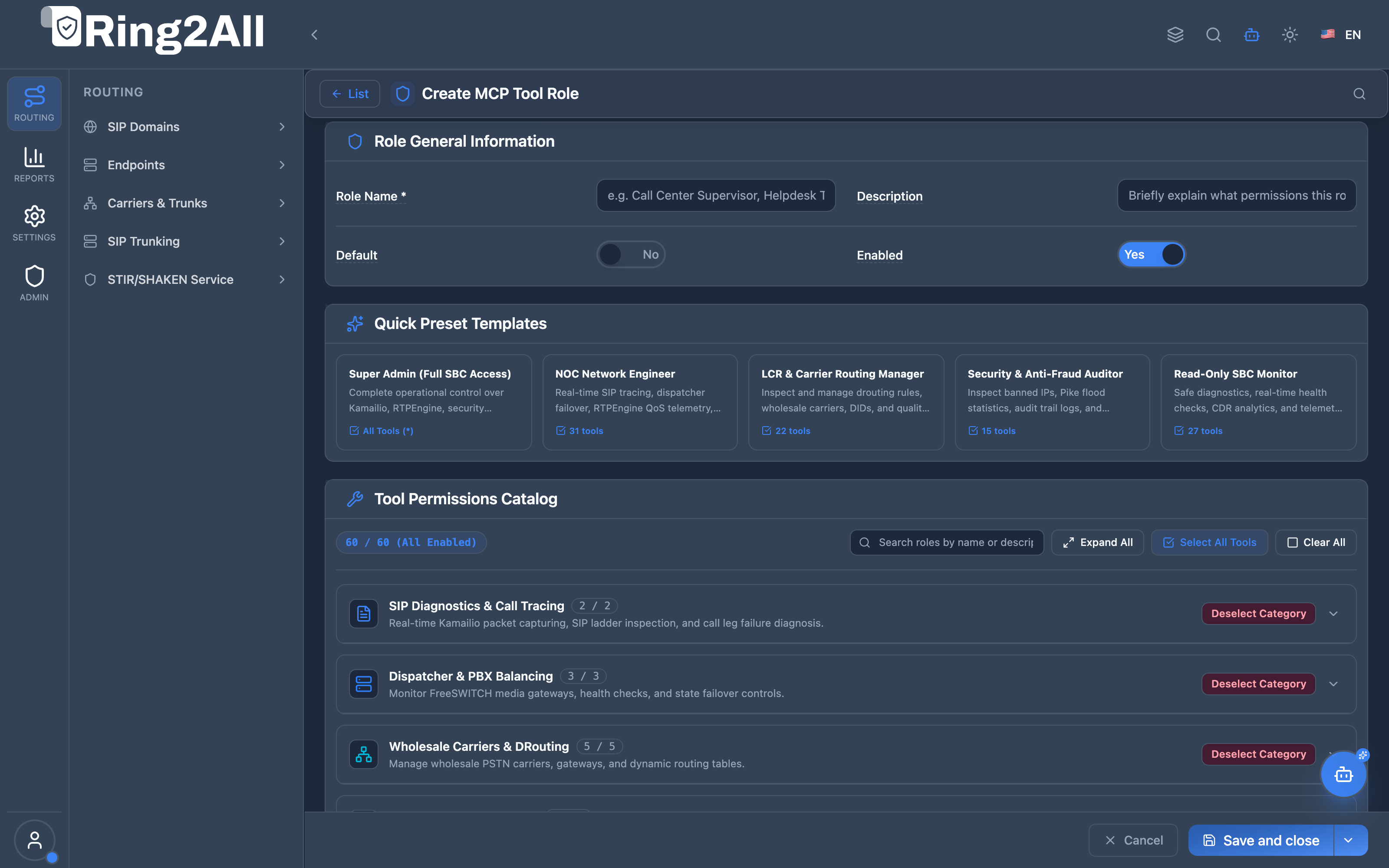The image size is (1389, 868).
Task: Click the wrench icon beside Tool Permissions Catalog
Action: tap(355, 499)
